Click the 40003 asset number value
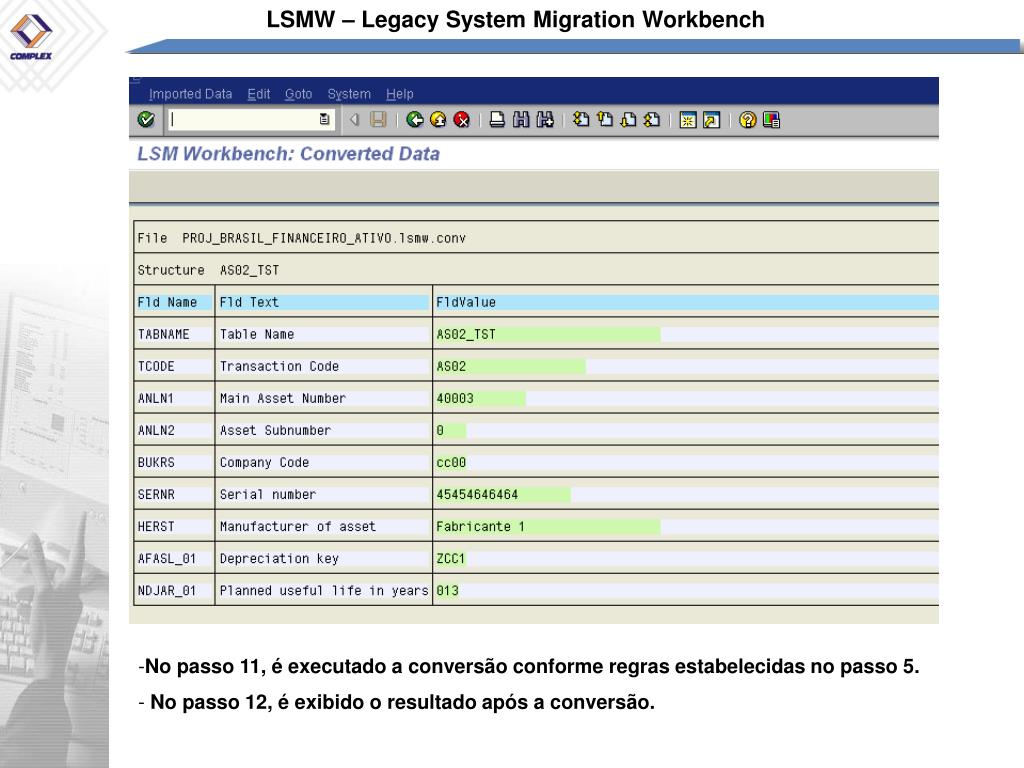 (455, 398)
